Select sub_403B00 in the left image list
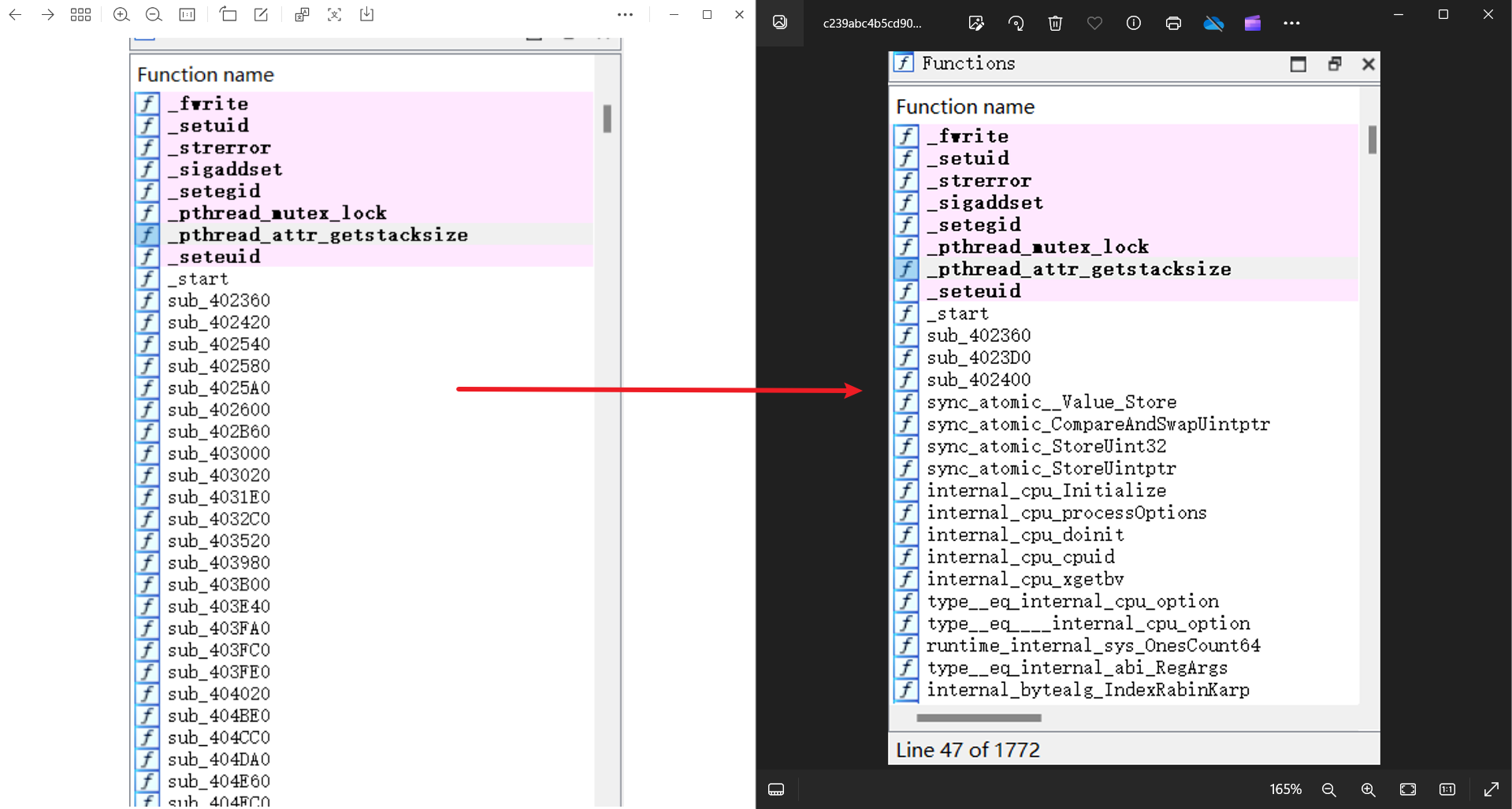This screenshot has width=1512, height=809. [x=219, y=584]
